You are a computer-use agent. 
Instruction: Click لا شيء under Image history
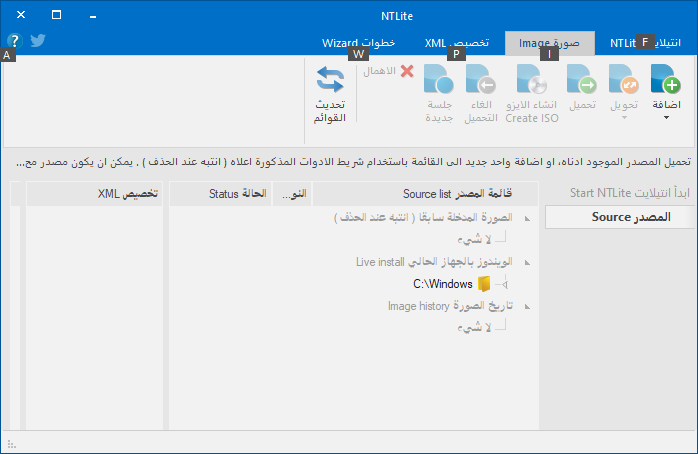point(474,327)
